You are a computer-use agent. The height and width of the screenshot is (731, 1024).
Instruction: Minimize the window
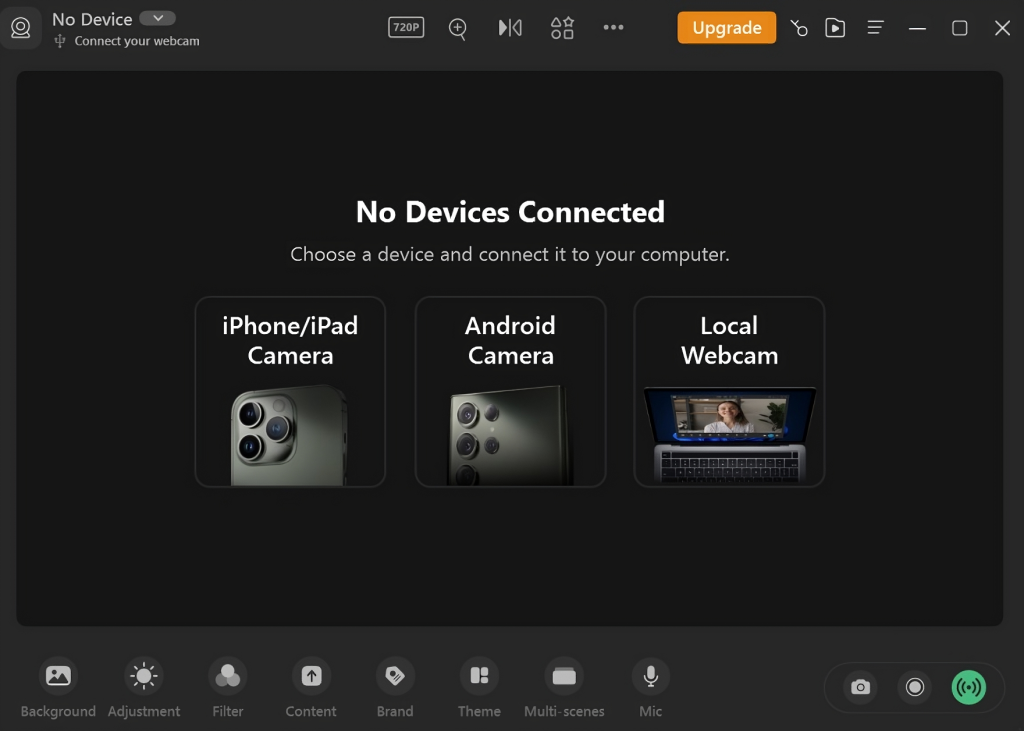[x=918, y=28]
